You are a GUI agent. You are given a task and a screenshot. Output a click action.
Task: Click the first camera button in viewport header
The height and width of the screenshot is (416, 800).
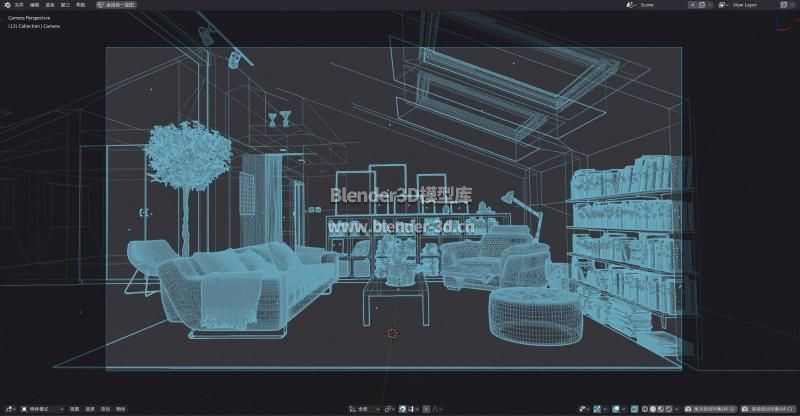[x=710, y=409]
